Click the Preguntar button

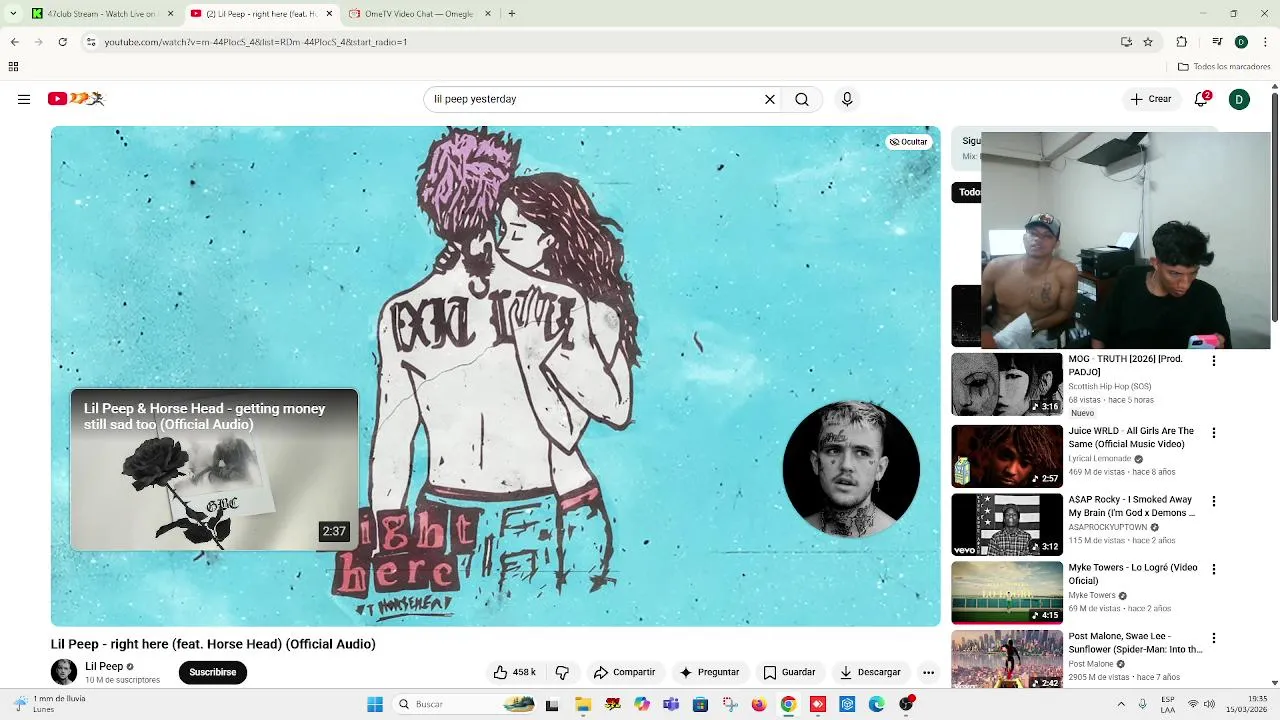coord(709,672)
